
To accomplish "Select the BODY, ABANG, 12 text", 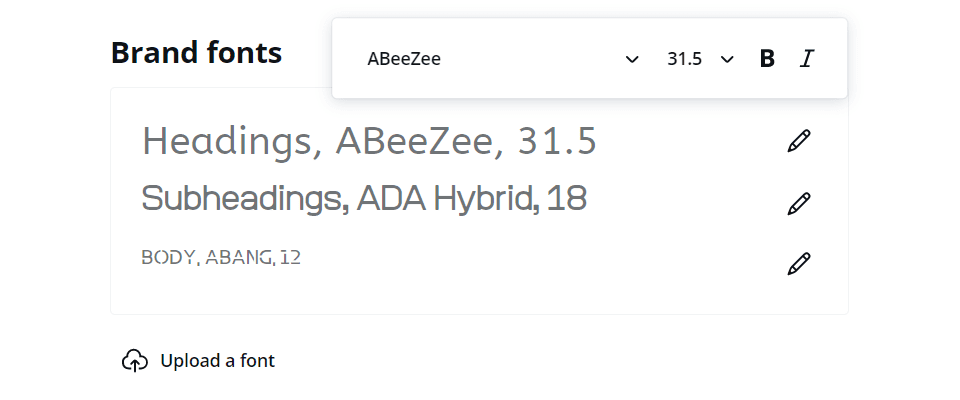I will click(x=221, y=257).
